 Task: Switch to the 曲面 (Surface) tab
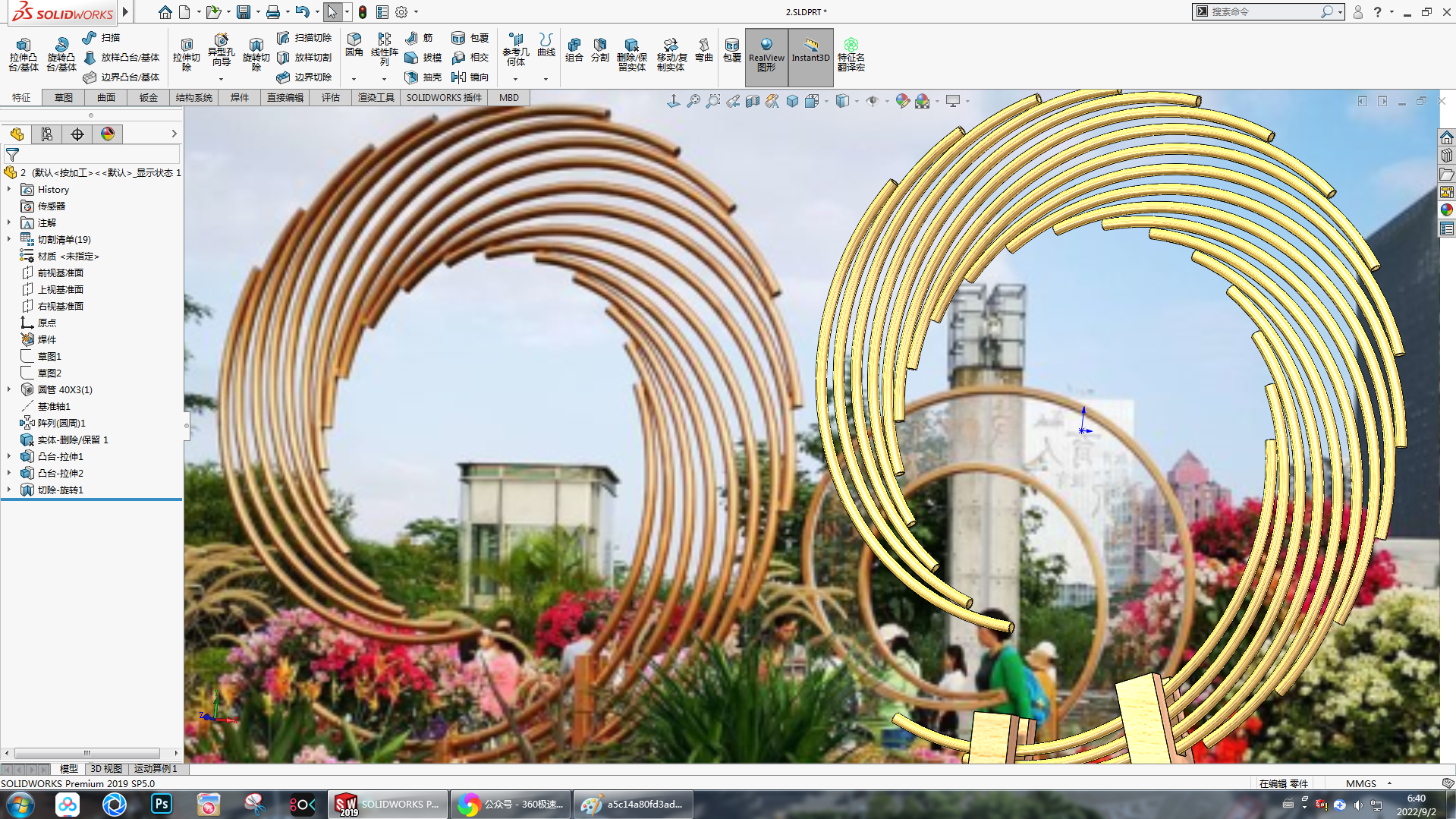(106, 98)
